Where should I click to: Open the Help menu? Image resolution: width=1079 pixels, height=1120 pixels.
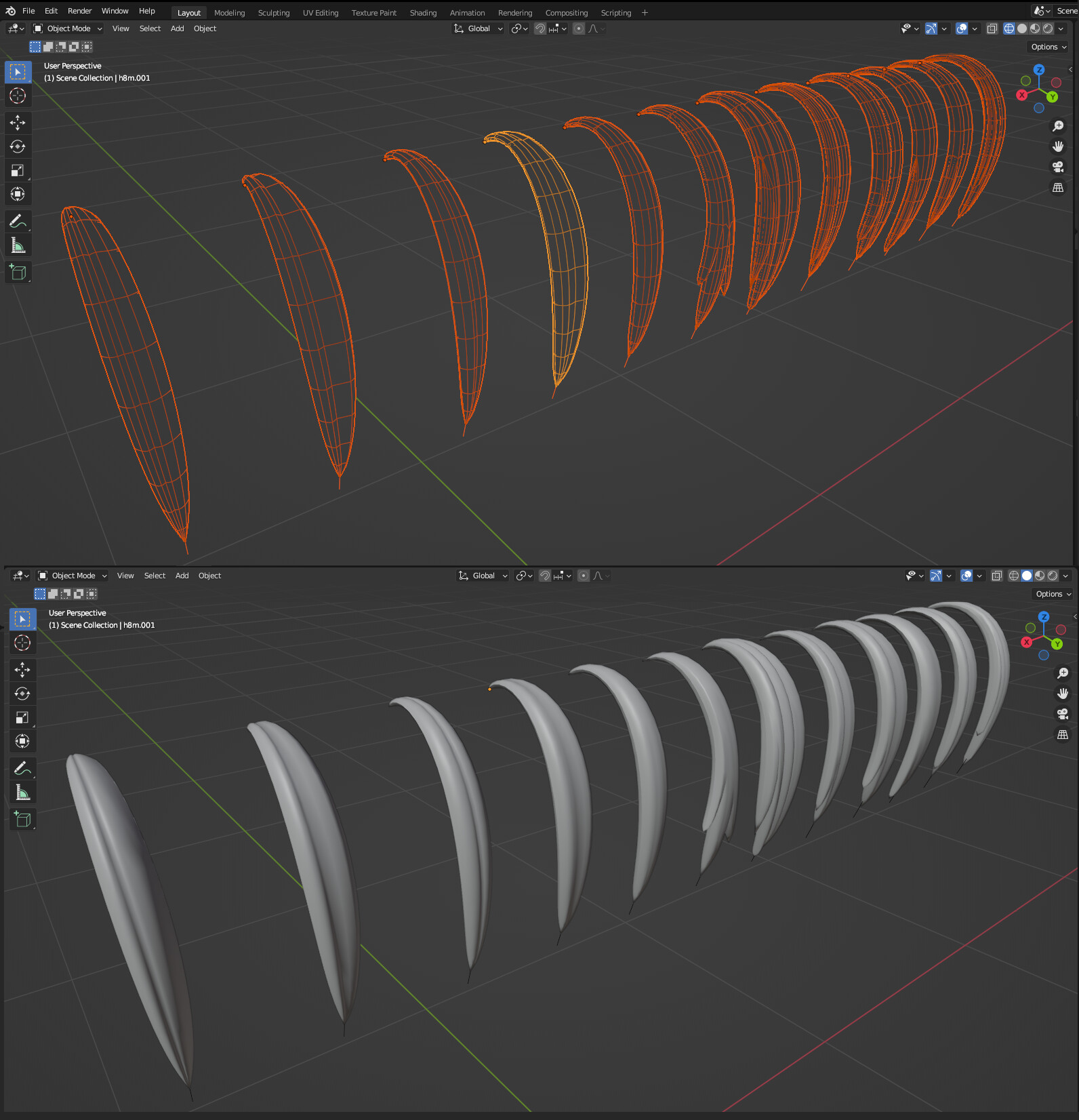(147, 11)
